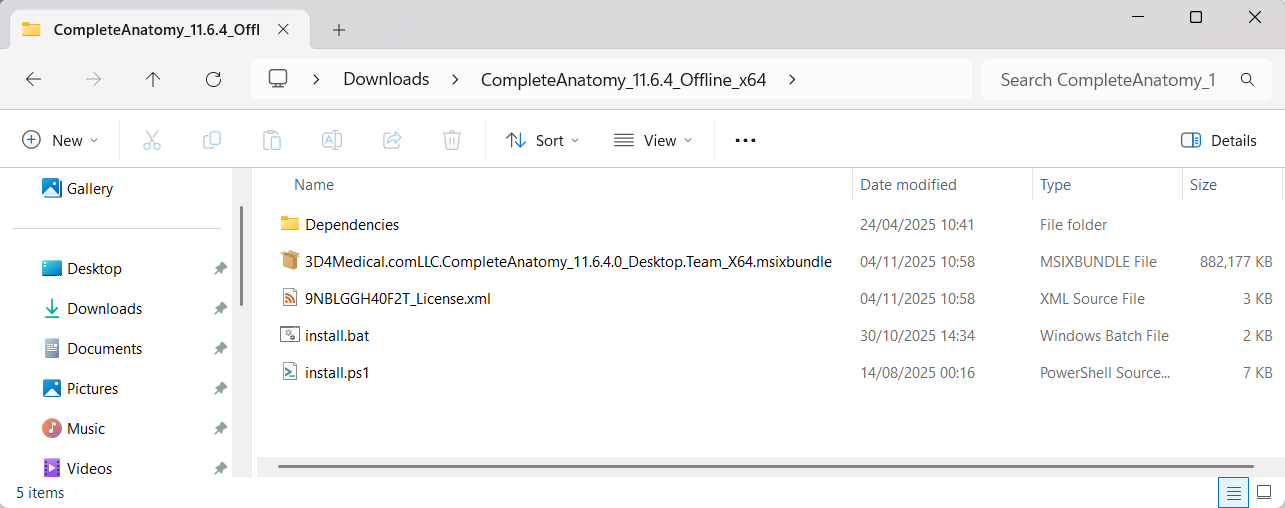Open the View layout dropdown
This screenshot has width=1285, height=508.
(x=653, y=140)
